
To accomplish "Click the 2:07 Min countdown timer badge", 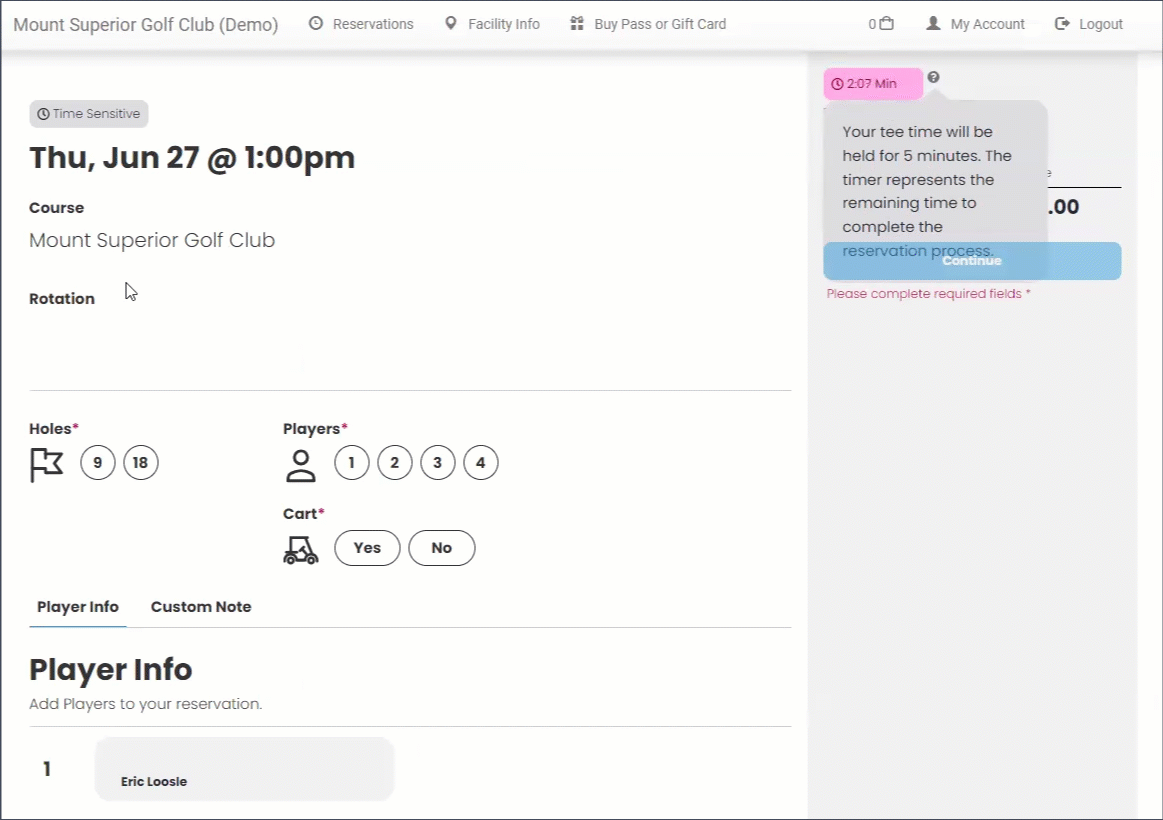I will pos(873,84).
